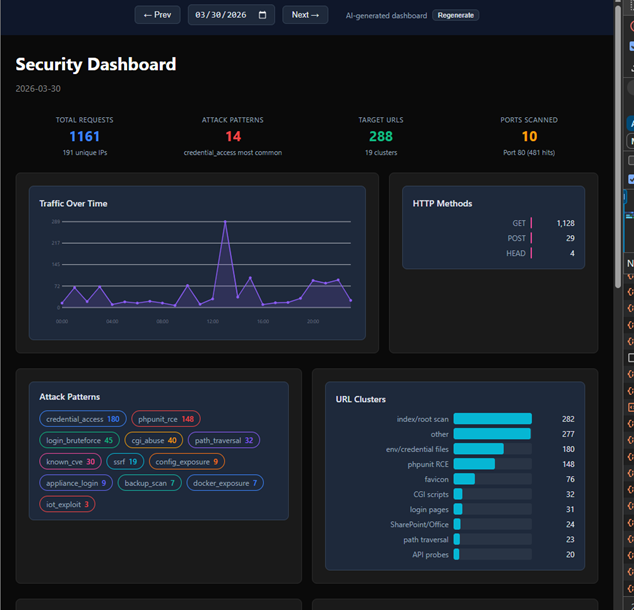This screenshot has width=634, height=610.
Task: Select the 'SharePoint/Office' cluster label
Action: 419,524
